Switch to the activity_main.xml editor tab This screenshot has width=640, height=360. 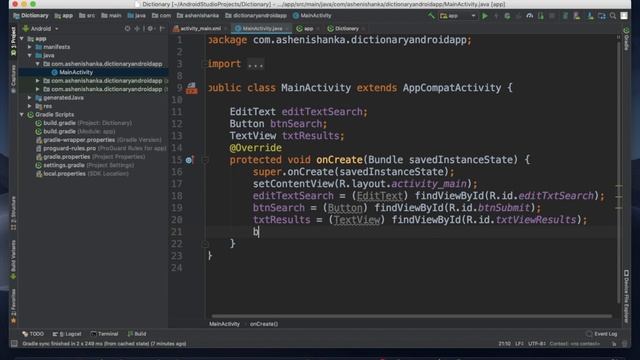pos(199,29)
